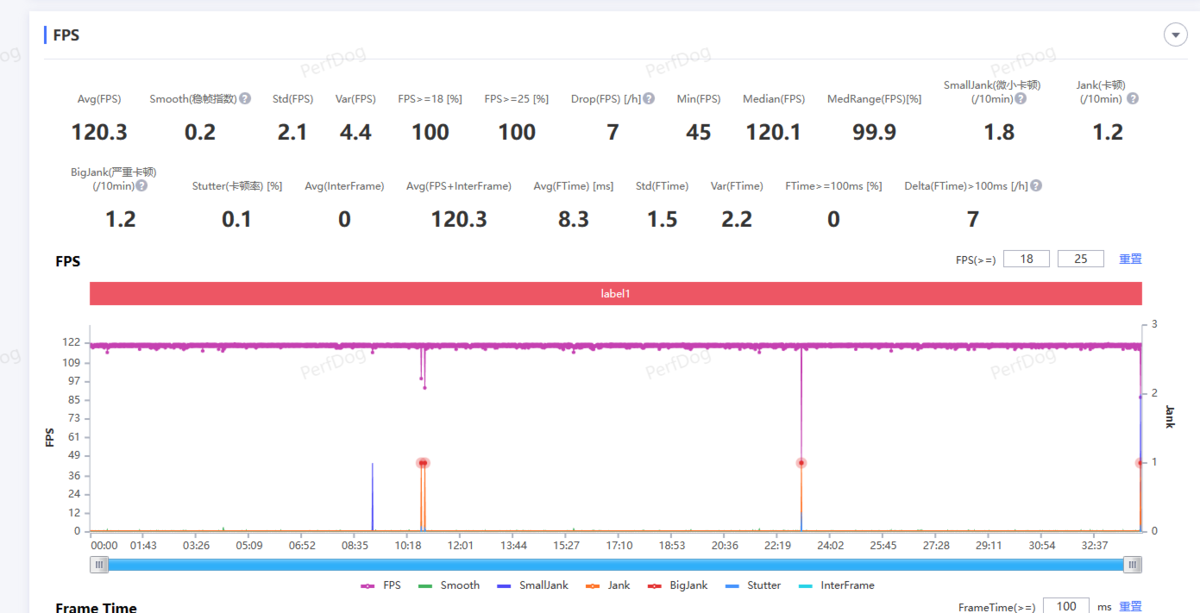Toggle FPS series in chart legend
The image size is (1200, 613).
tap(381, 585)
